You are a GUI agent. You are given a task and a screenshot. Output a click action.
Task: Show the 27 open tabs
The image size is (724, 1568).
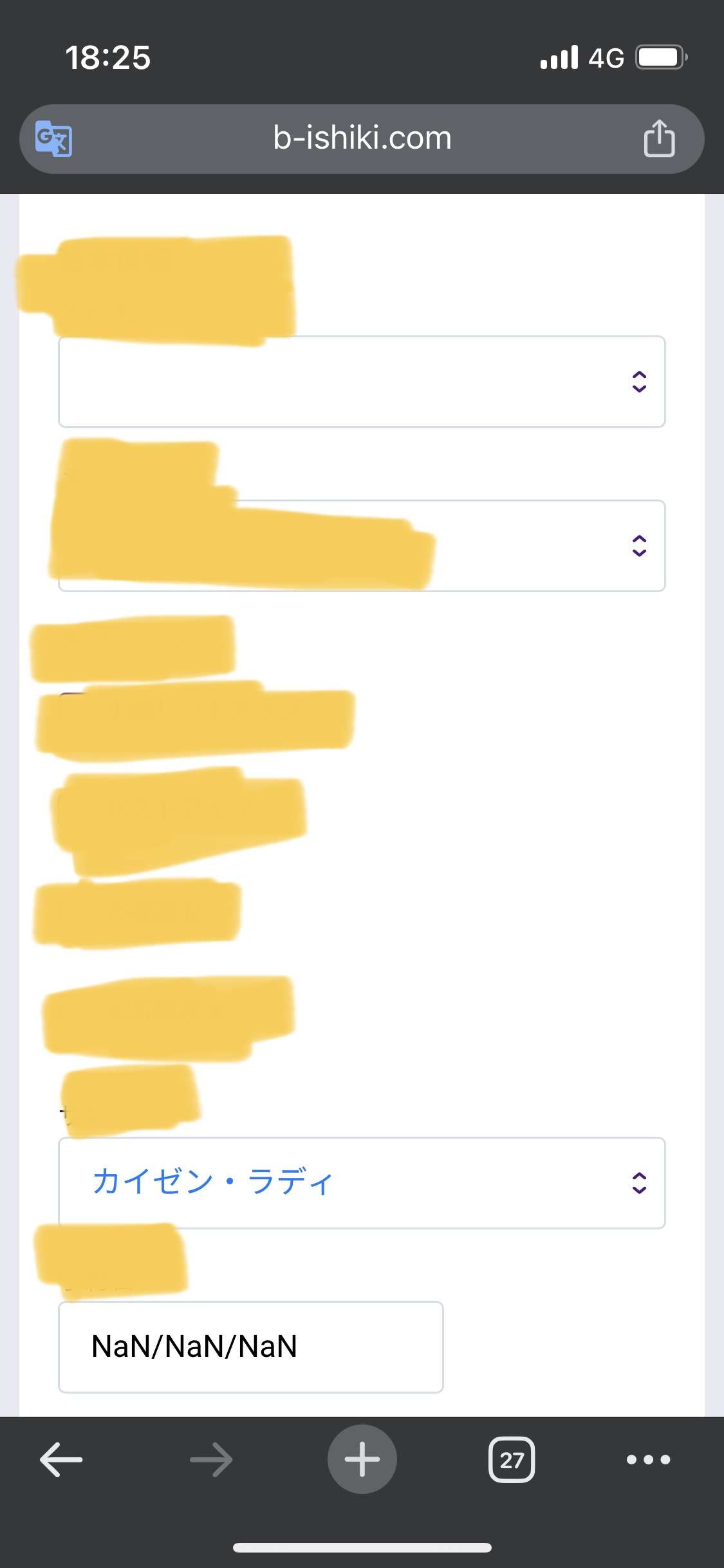512,1459
